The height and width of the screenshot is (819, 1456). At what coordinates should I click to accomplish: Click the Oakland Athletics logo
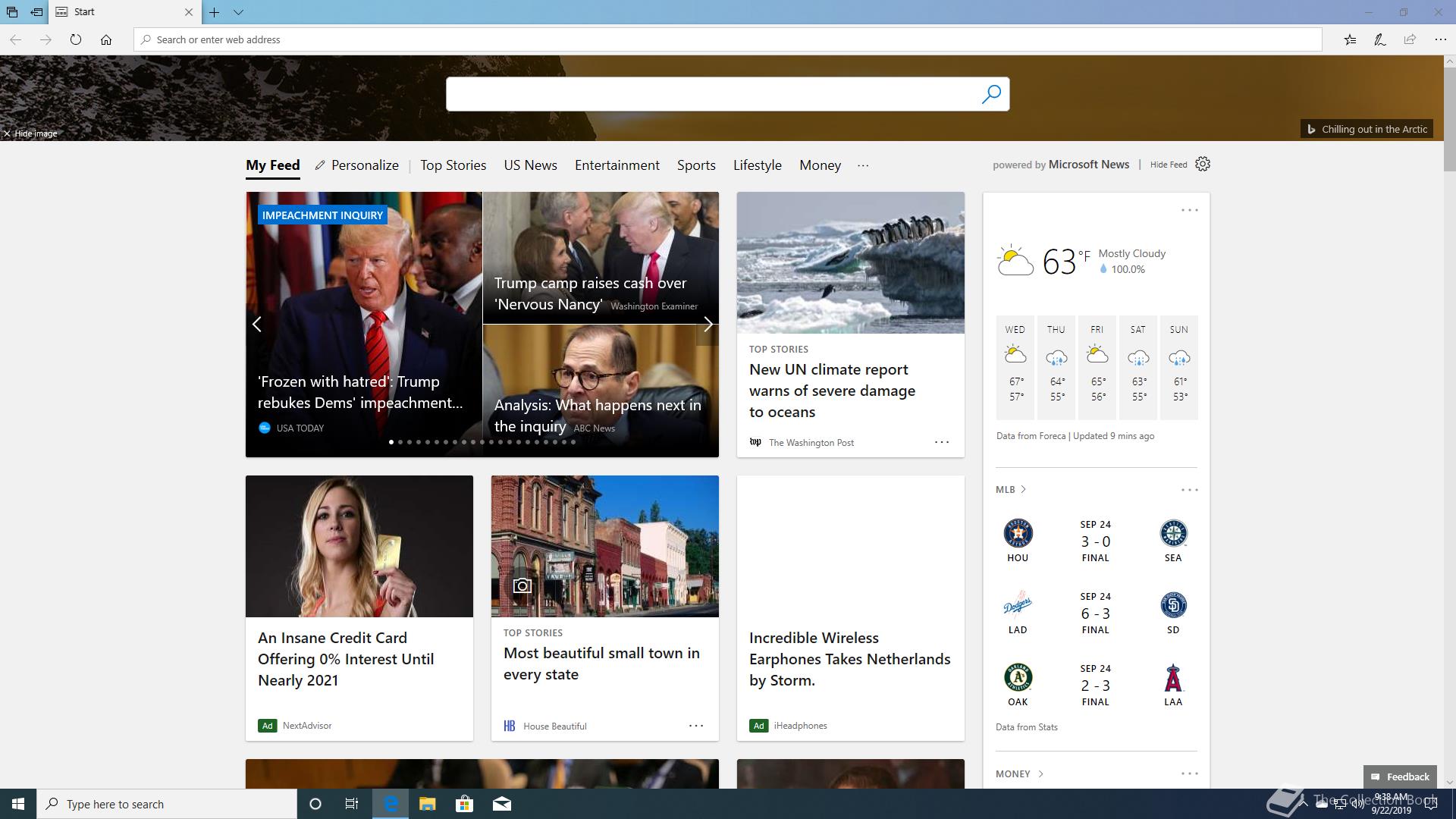1018,677
